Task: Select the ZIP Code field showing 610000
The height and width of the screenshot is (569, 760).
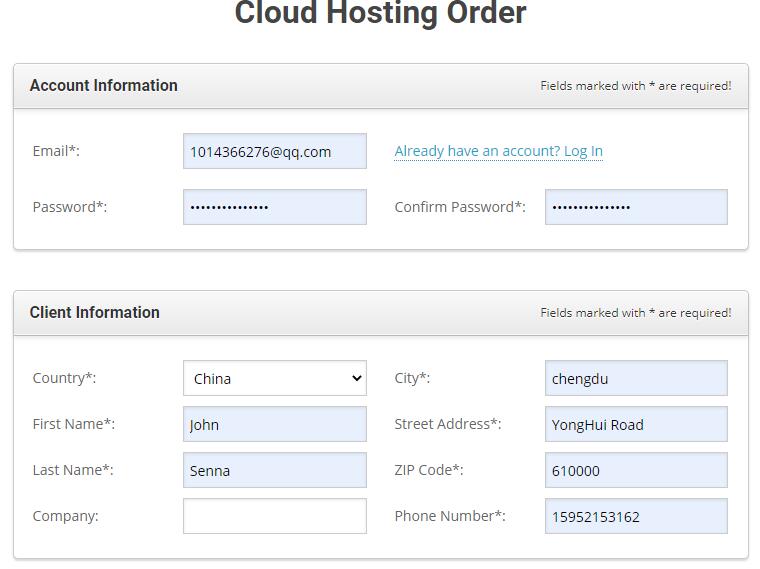Action: tap(636, 470)
